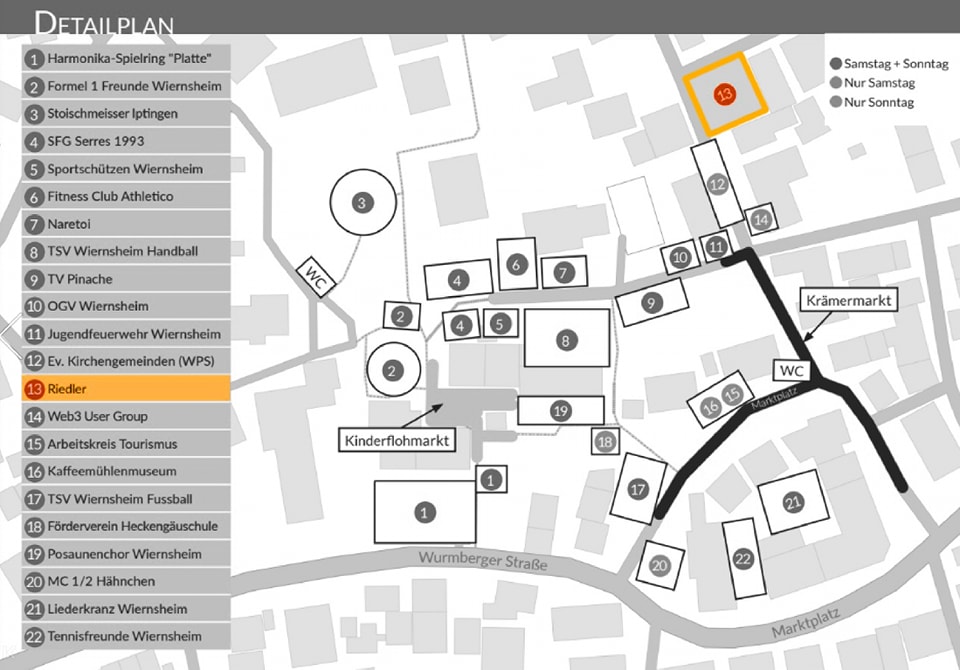Screen dimensions: 960x670
Task: Click the Detailplan title heading
Action: click(x=104, y=22)
